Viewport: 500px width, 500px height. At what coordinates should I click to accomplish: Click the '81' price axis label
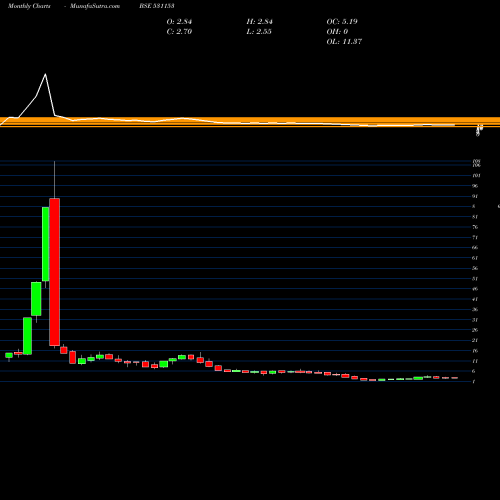click(x=475, y=217)
